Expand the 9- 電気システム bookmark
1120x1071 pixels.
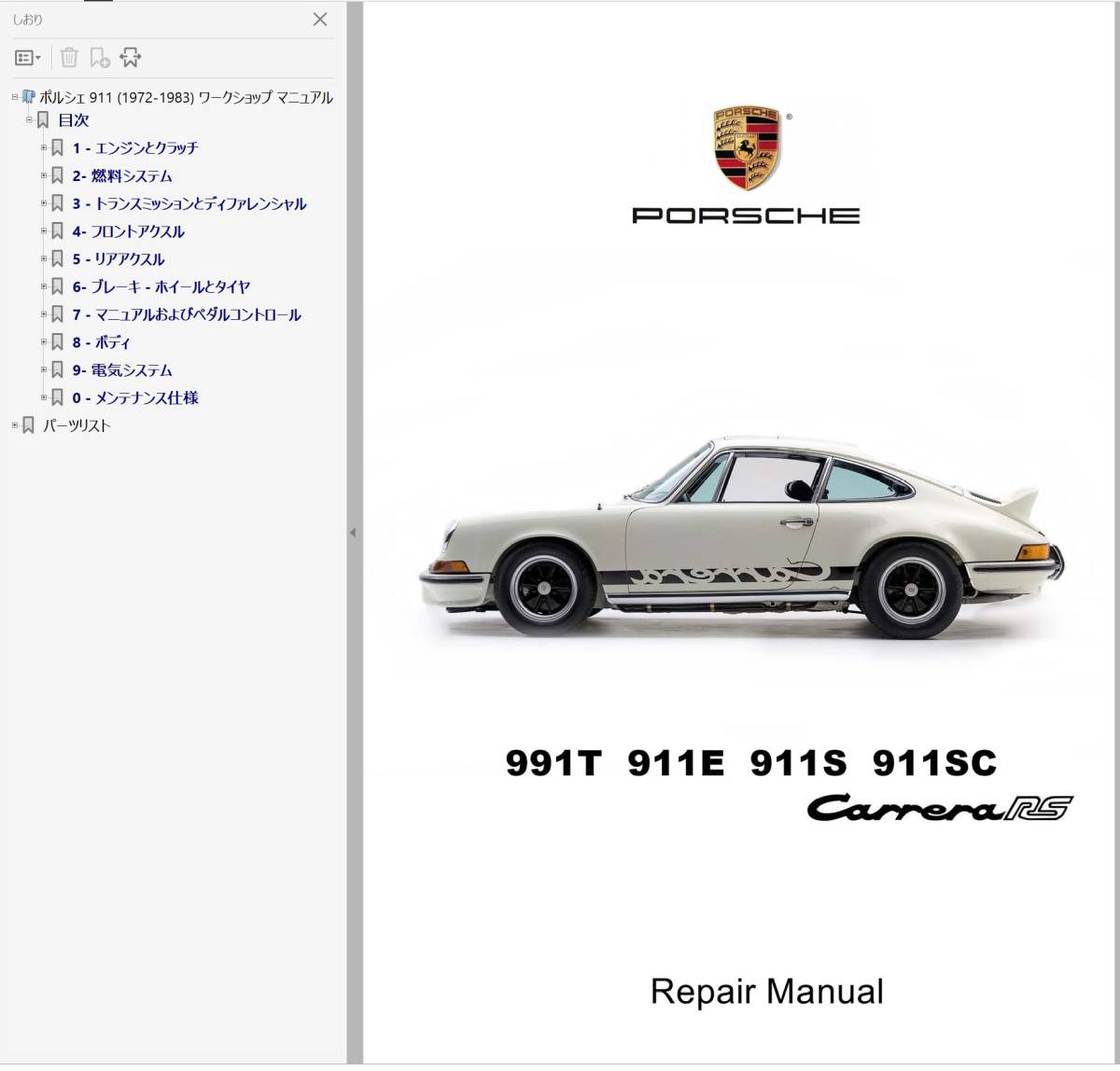44,369
